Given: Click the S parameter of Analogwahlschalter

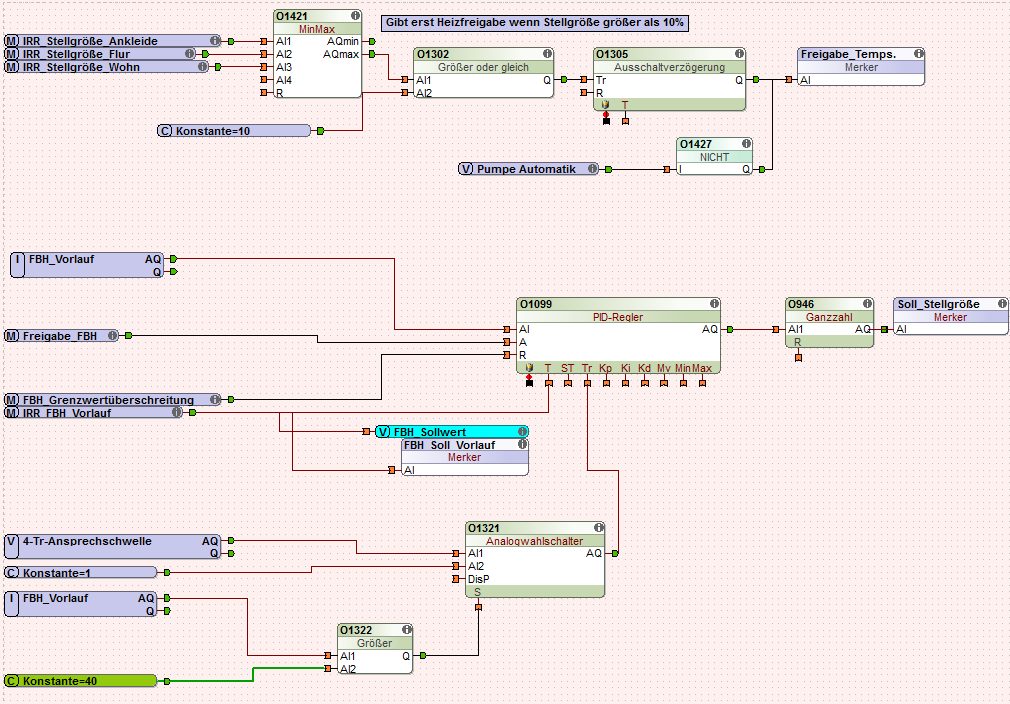Looking at the screenshot, I should click(477, 592).
